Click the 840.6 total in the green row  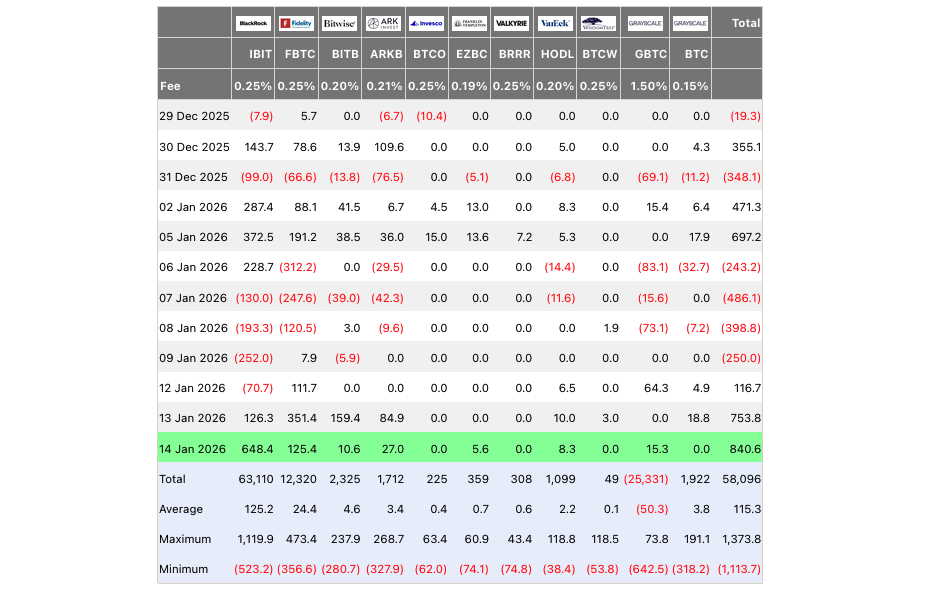pyautogui.click(x=745, y=447)
